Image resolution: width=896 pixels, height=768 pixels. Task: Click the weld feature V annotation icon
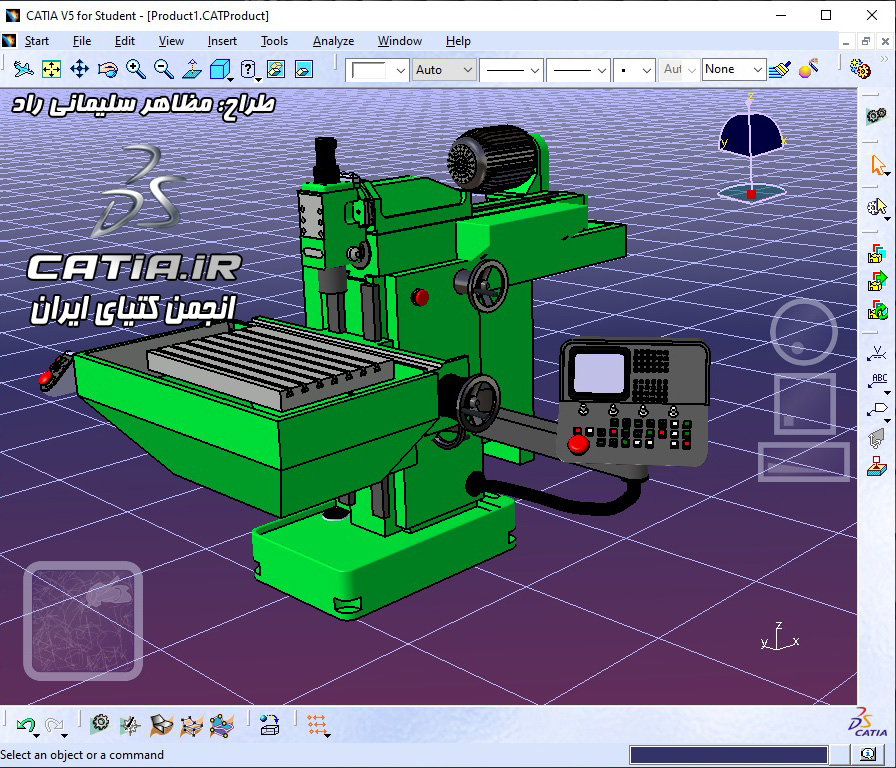point(877,354)
